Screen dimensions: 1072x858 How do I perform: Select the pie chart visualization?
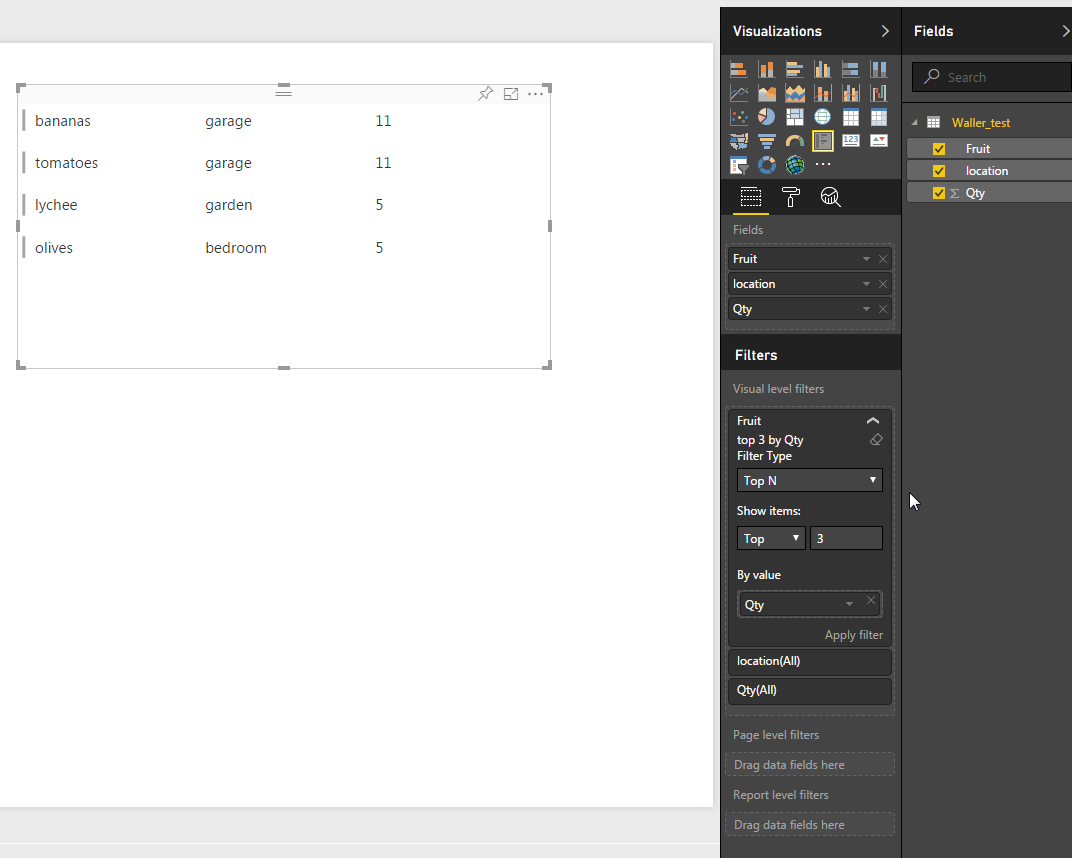pos(767,117)
